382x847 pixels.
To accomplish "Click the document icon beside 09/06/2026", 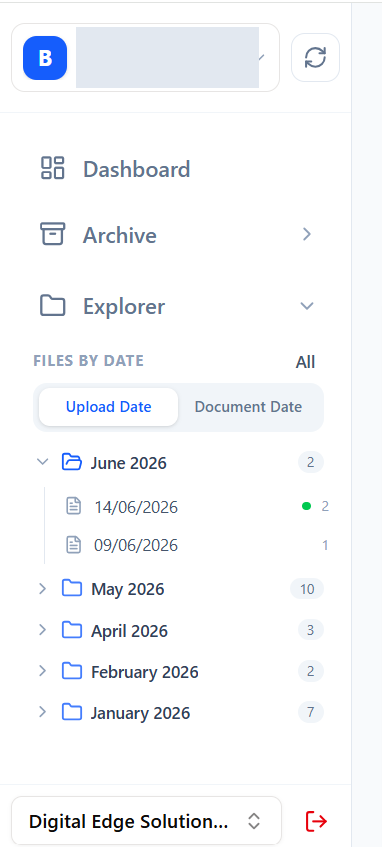I will pyautogui.click(x=73, y=544).
